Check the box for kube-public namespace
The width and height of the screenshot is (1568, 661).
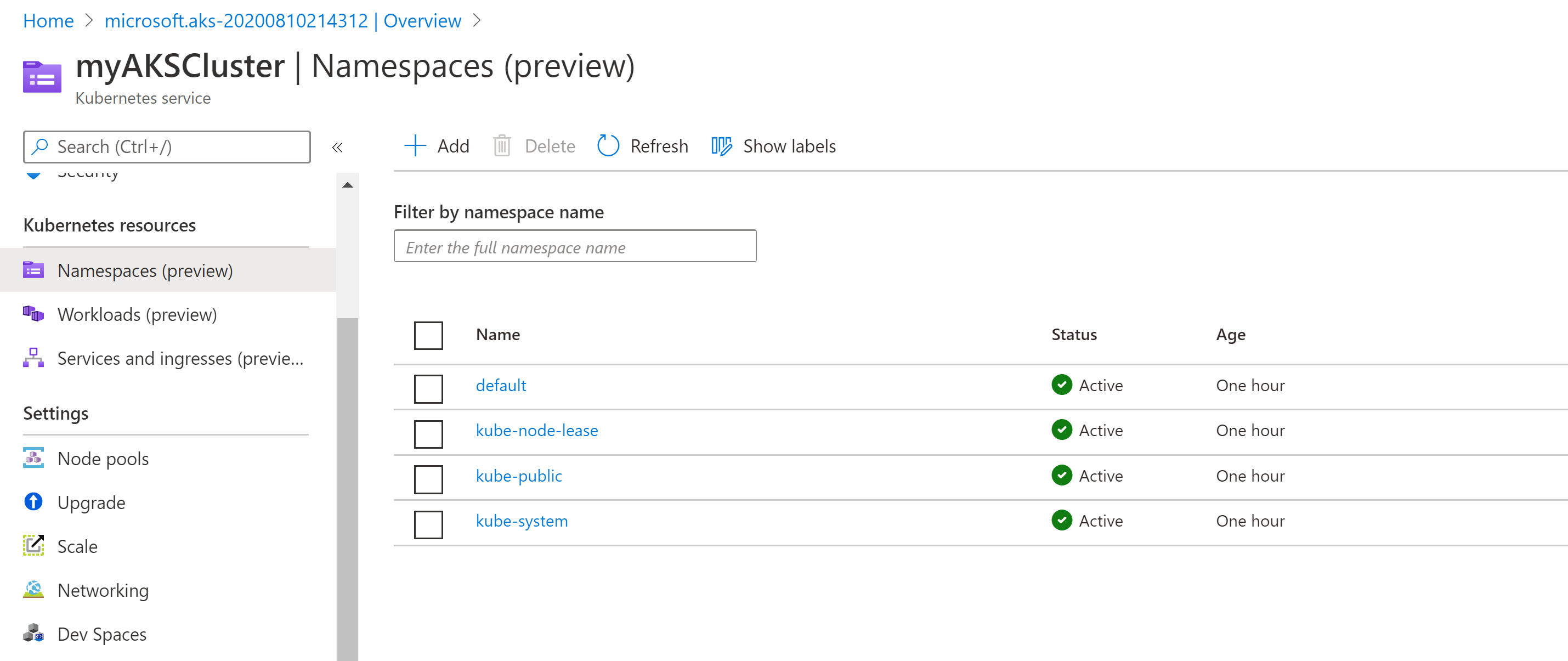tap(428, 479)
